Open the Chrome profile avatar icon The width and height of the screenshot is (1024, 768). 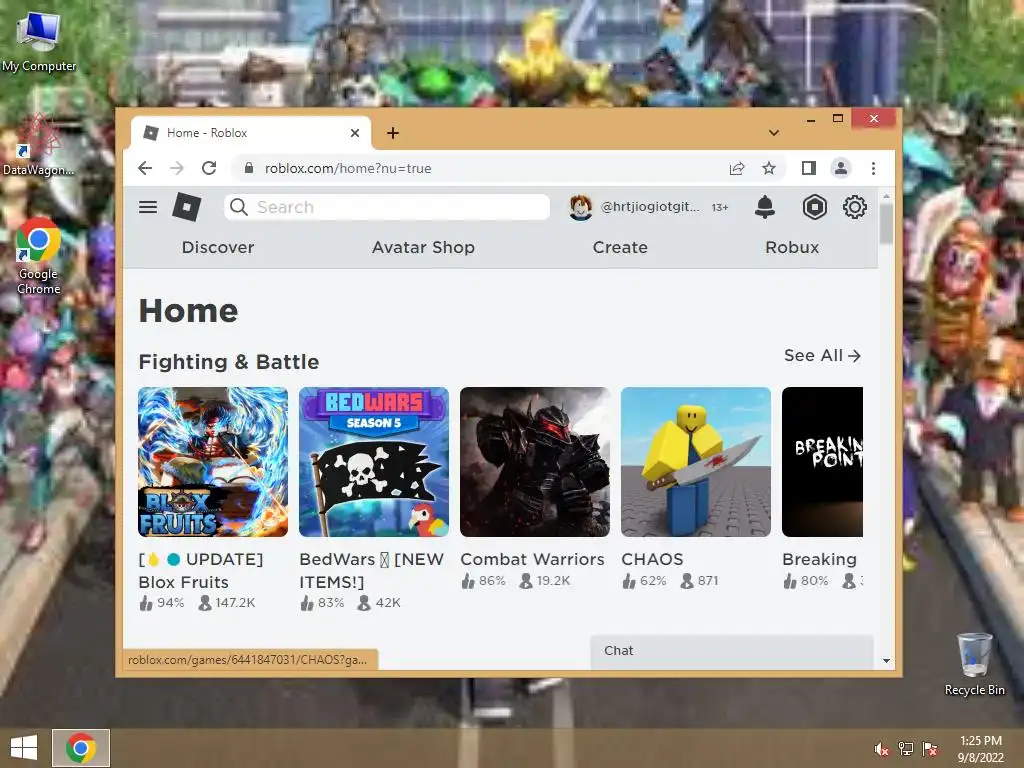[x=841, y=168]
